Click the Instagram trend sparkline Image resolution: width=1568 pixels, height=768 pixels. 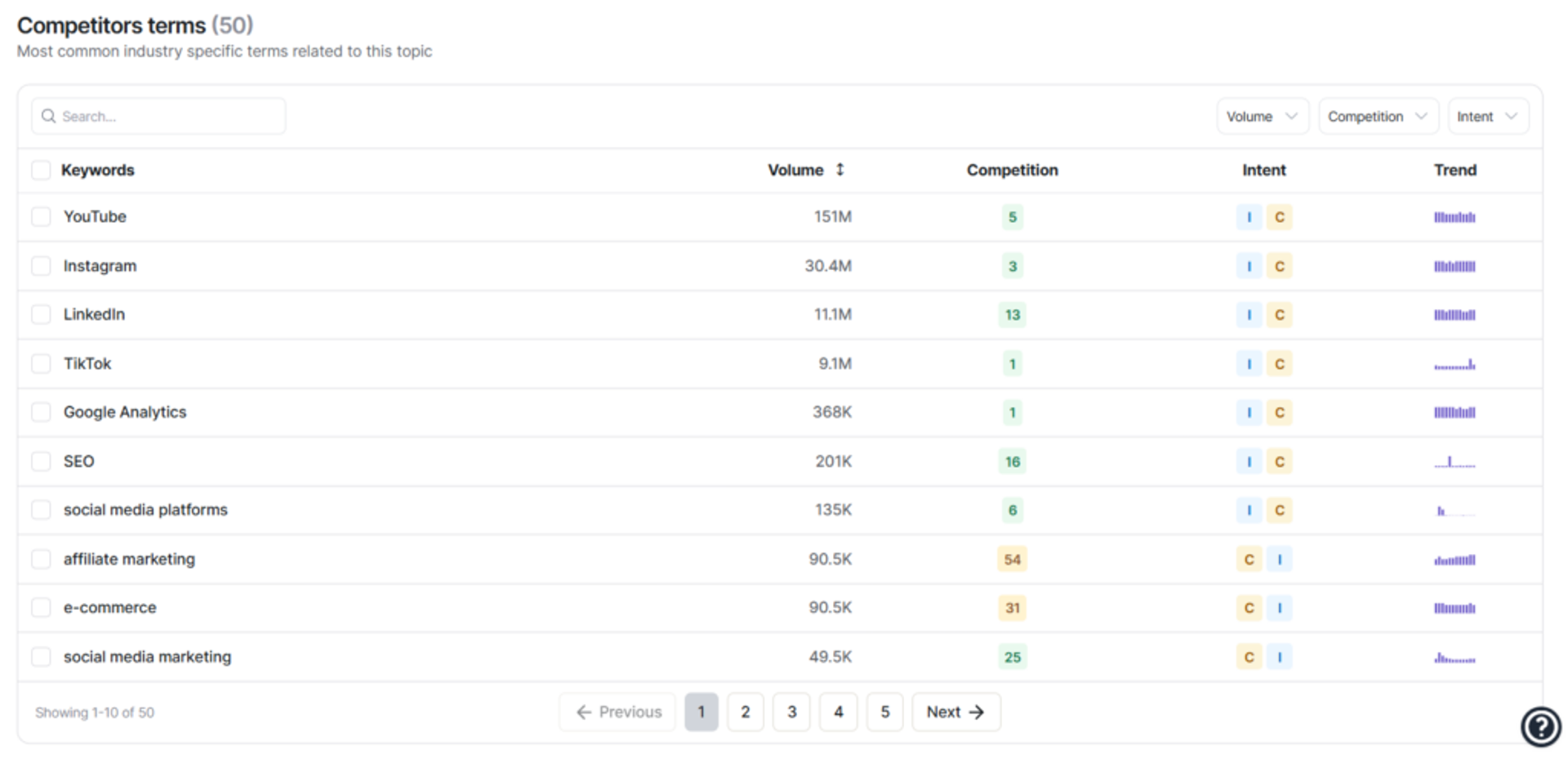(x=1454, y=266)
